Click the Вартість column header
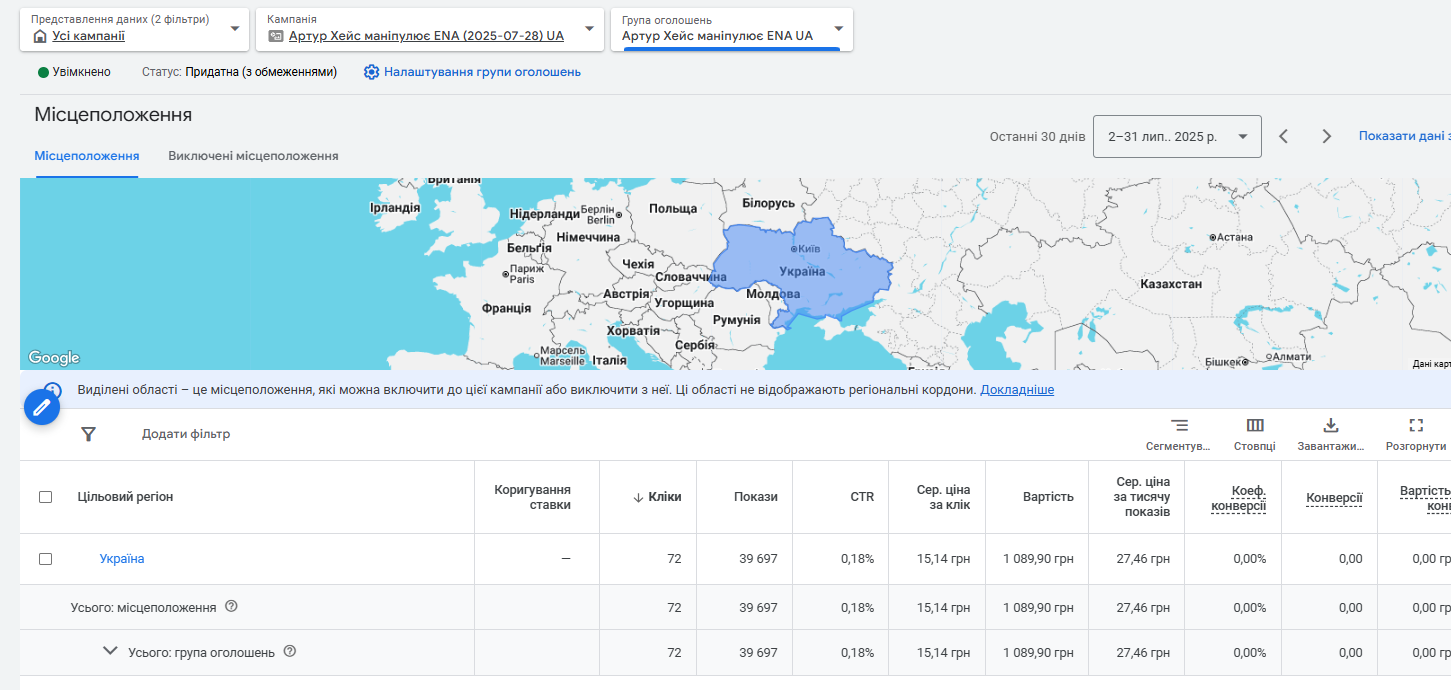Image resolution: width=1451 pixels, height=690 pixels. [x=1048, y=497]
